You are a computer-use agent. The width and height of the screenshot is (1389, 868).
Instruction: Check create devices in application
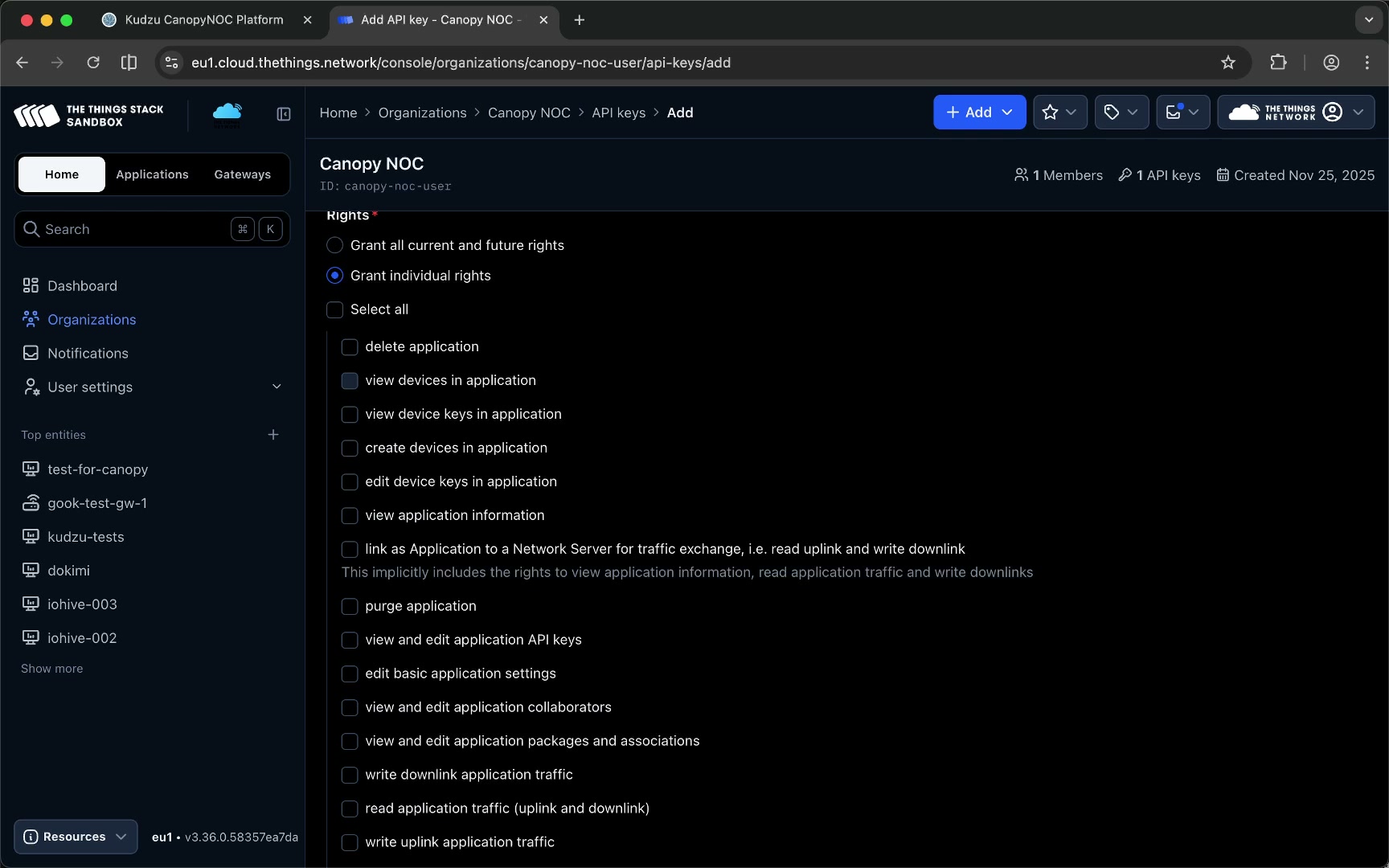(350, 448)
